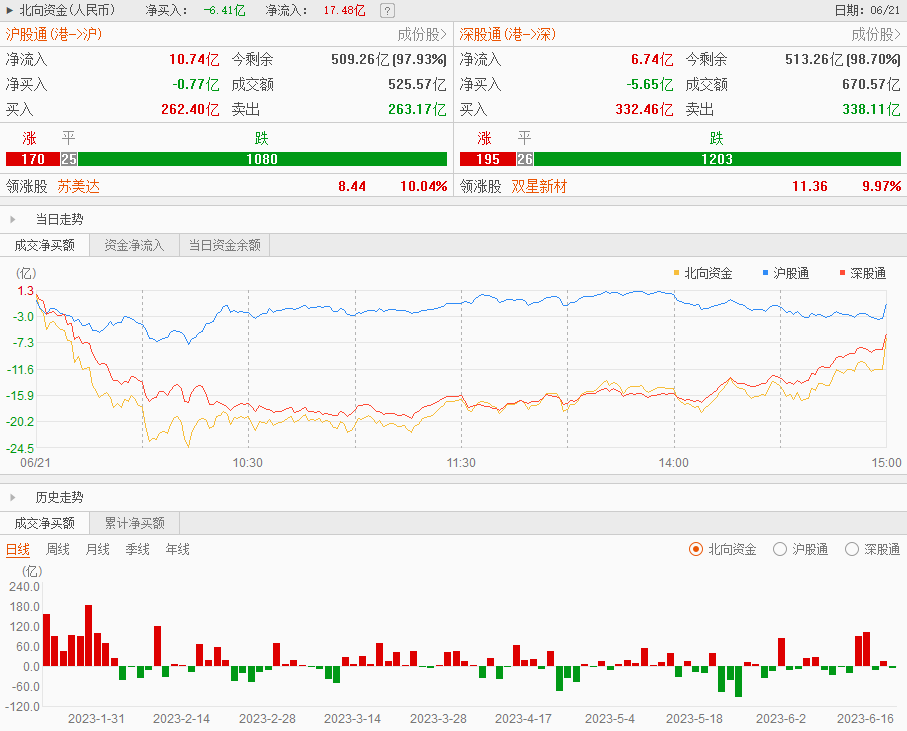Click the question mark help icon

tap(387, 10)
